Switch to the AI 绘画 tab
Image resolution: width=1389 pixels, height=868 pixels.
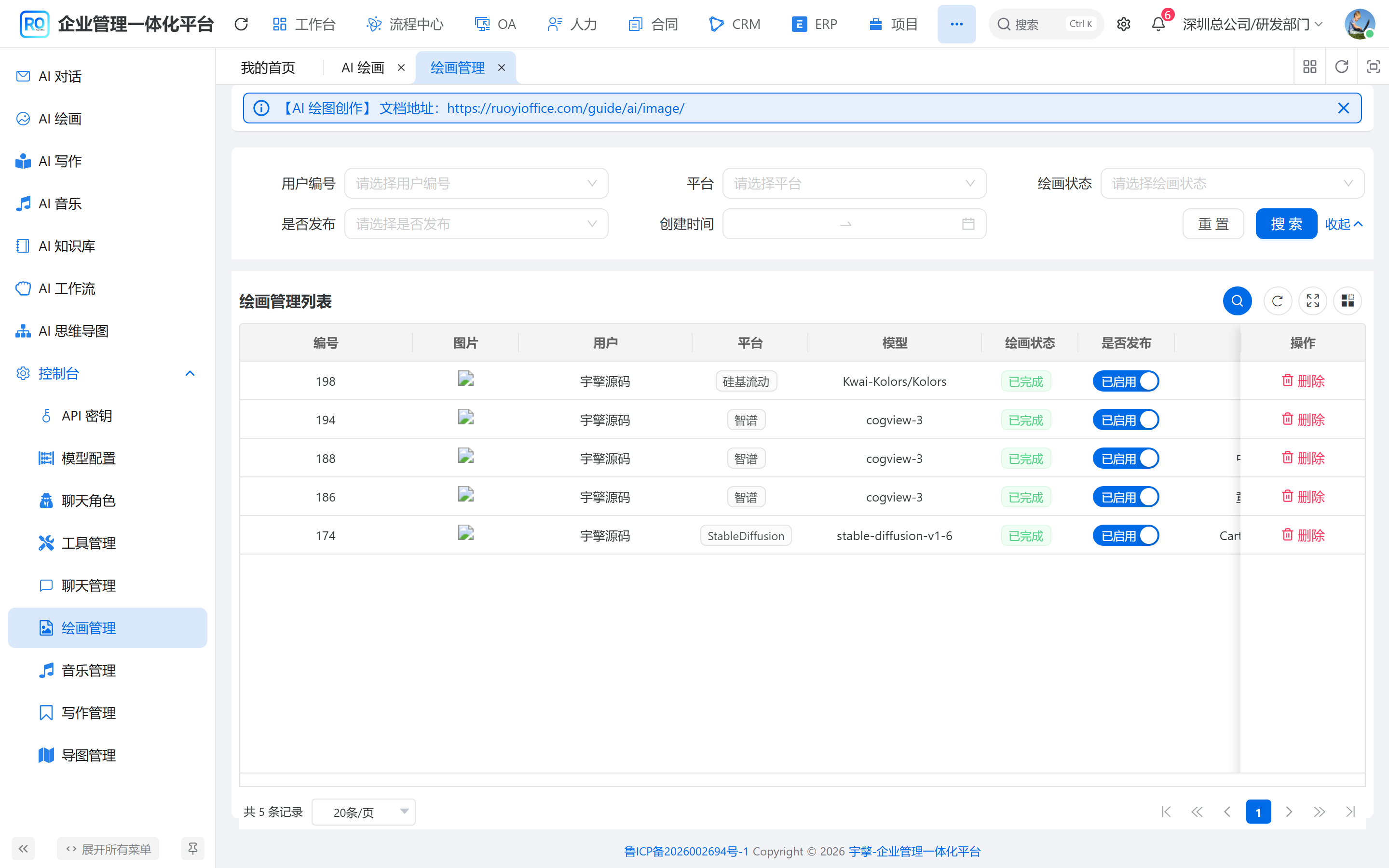tap(363, 68)
